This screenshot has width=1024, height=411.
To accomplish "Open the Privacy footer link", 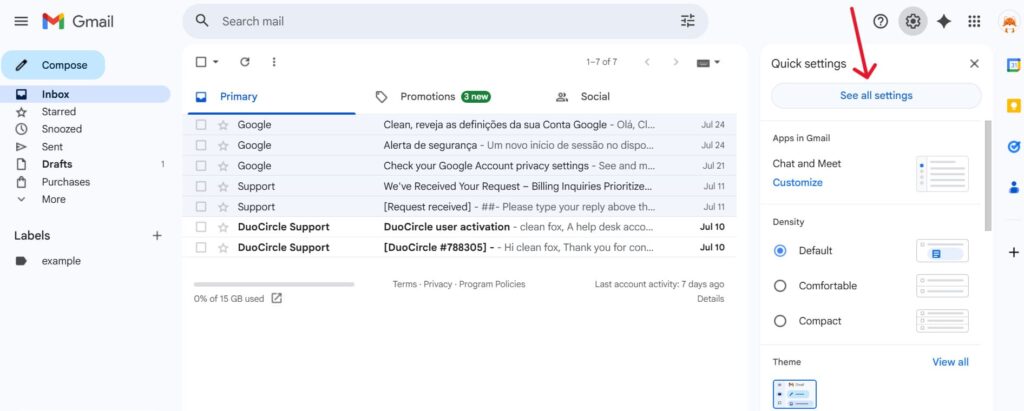I will pos(438,284).
